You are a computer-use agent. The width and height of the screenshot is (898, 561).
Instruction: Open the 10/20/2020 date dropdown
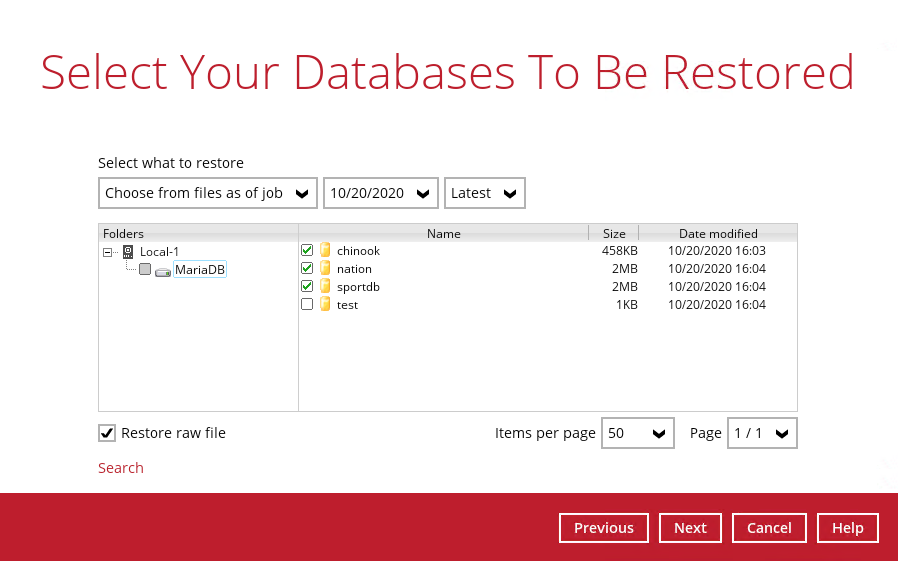[x=380, y=193]
